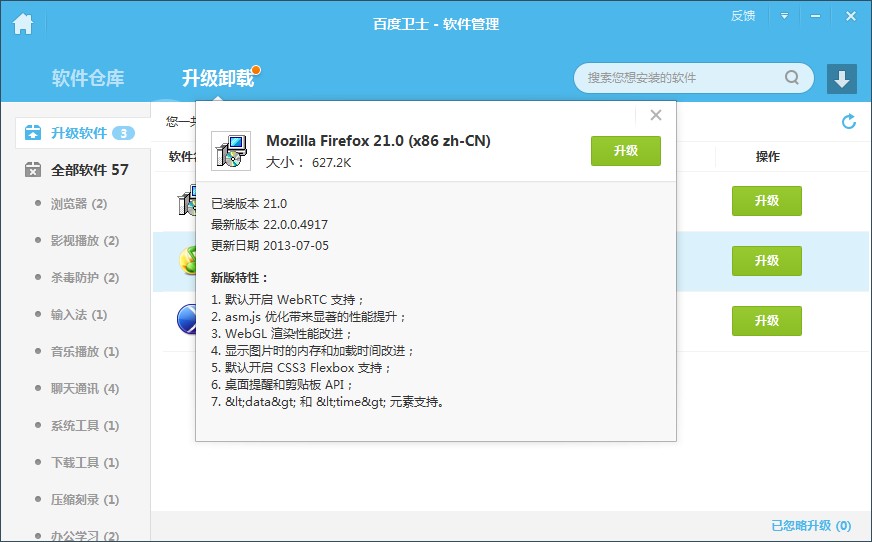Click the search magnifier icon

point(792,77)
